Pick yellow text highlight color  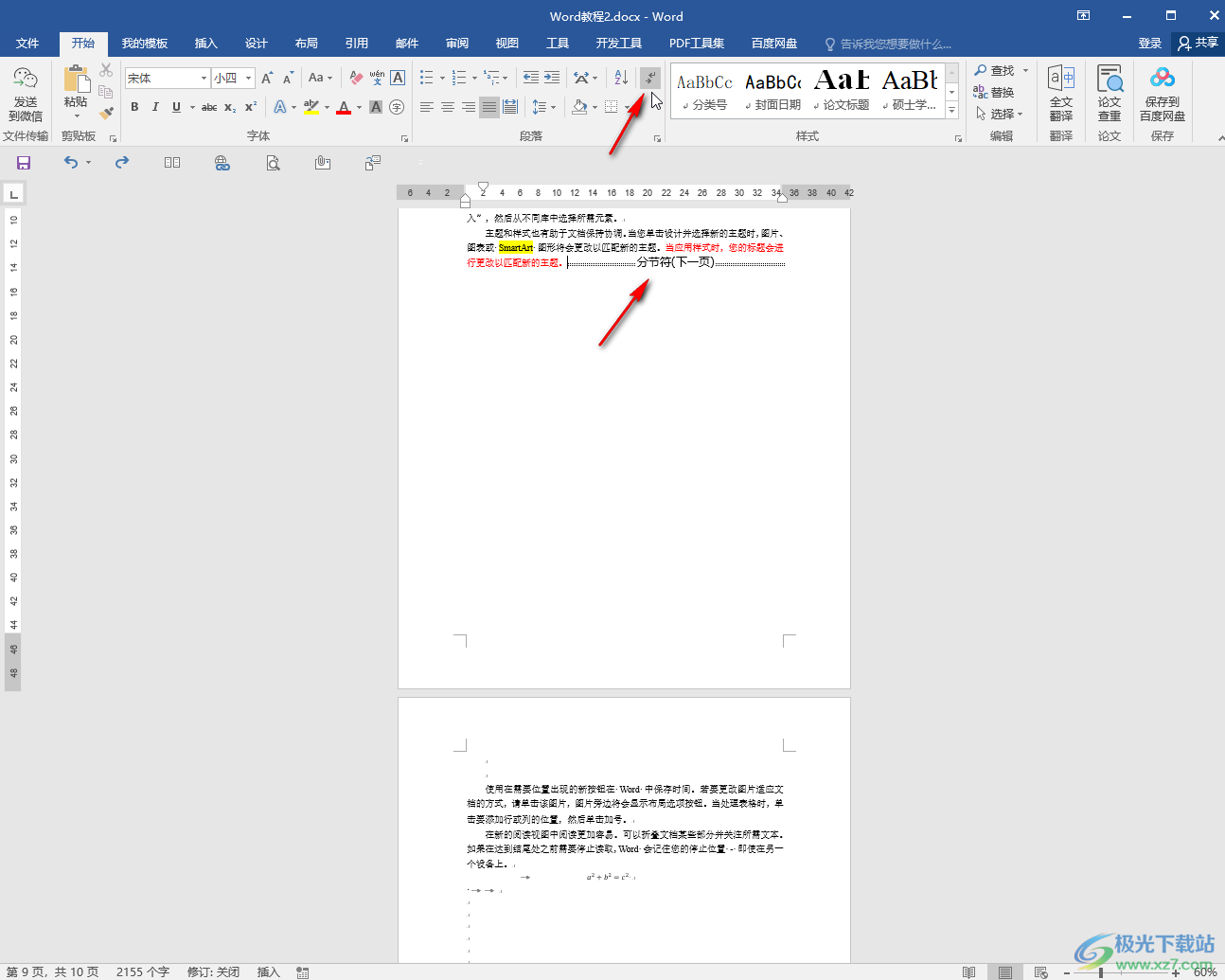click(x=311, y=107)
